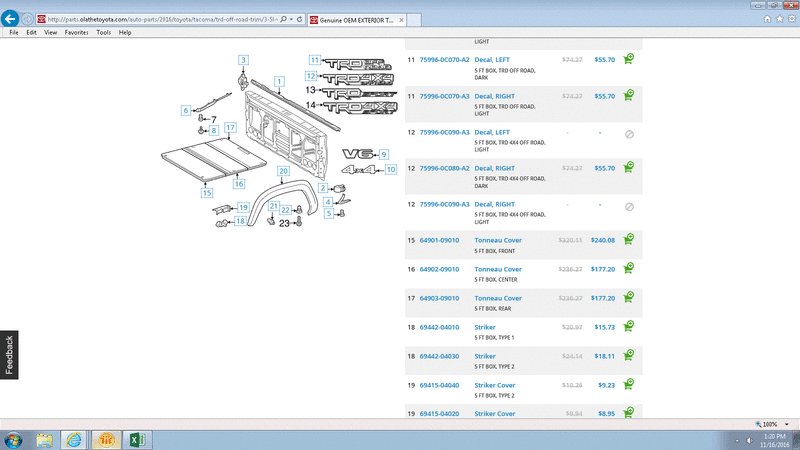800x450 pixels.
Task: Open Internet Explorer from the taskbar
Action: coord(74,440)
